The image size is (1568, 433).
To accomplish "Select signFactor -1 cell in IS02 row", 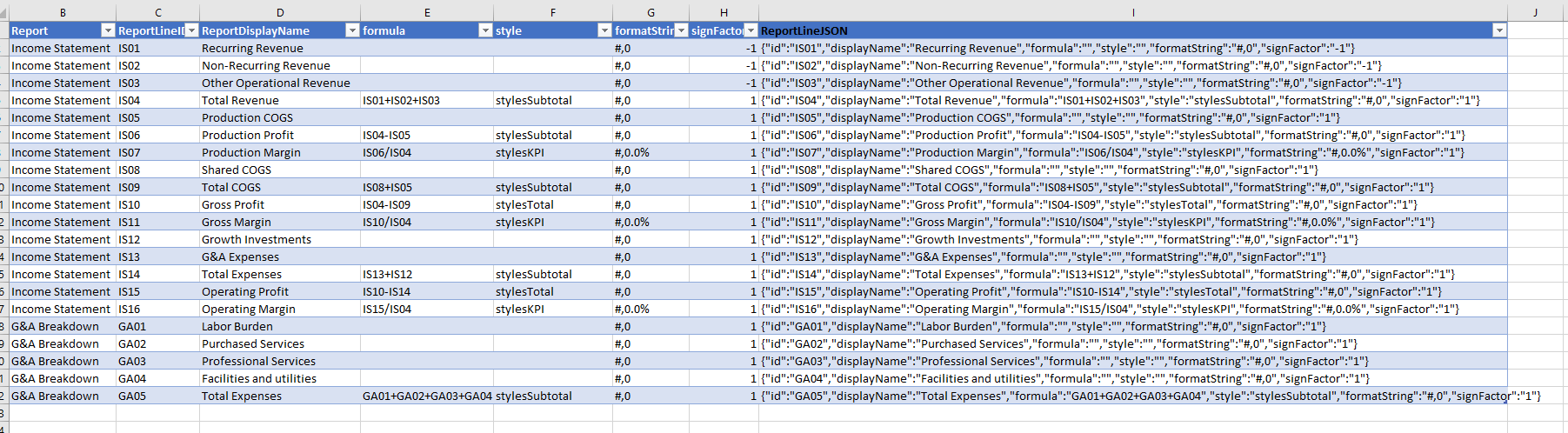I will (x=724, y=65).
